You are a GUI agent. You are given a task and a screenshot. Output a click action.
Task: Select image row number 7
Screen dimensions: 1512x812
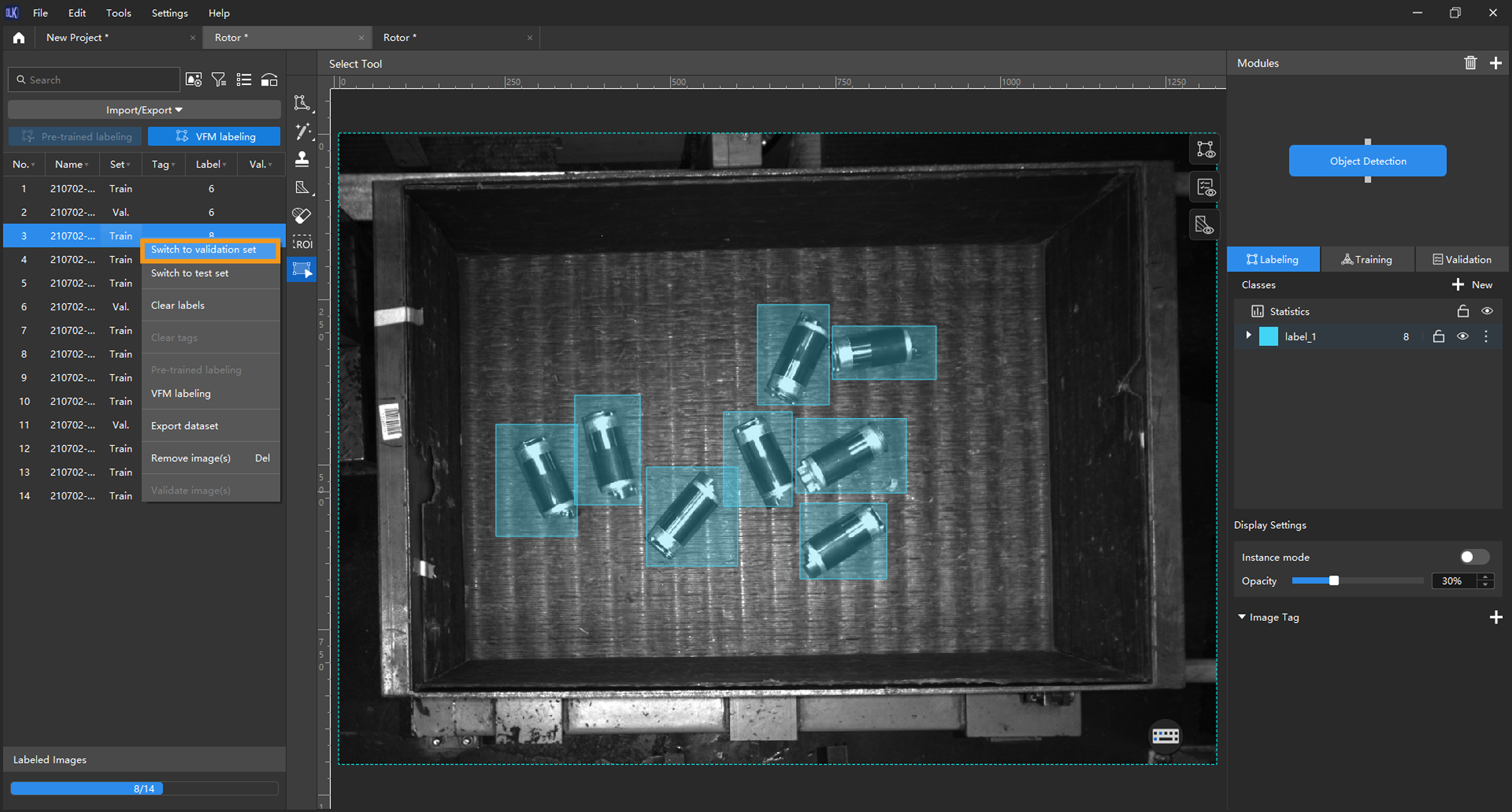coord(72,331)
